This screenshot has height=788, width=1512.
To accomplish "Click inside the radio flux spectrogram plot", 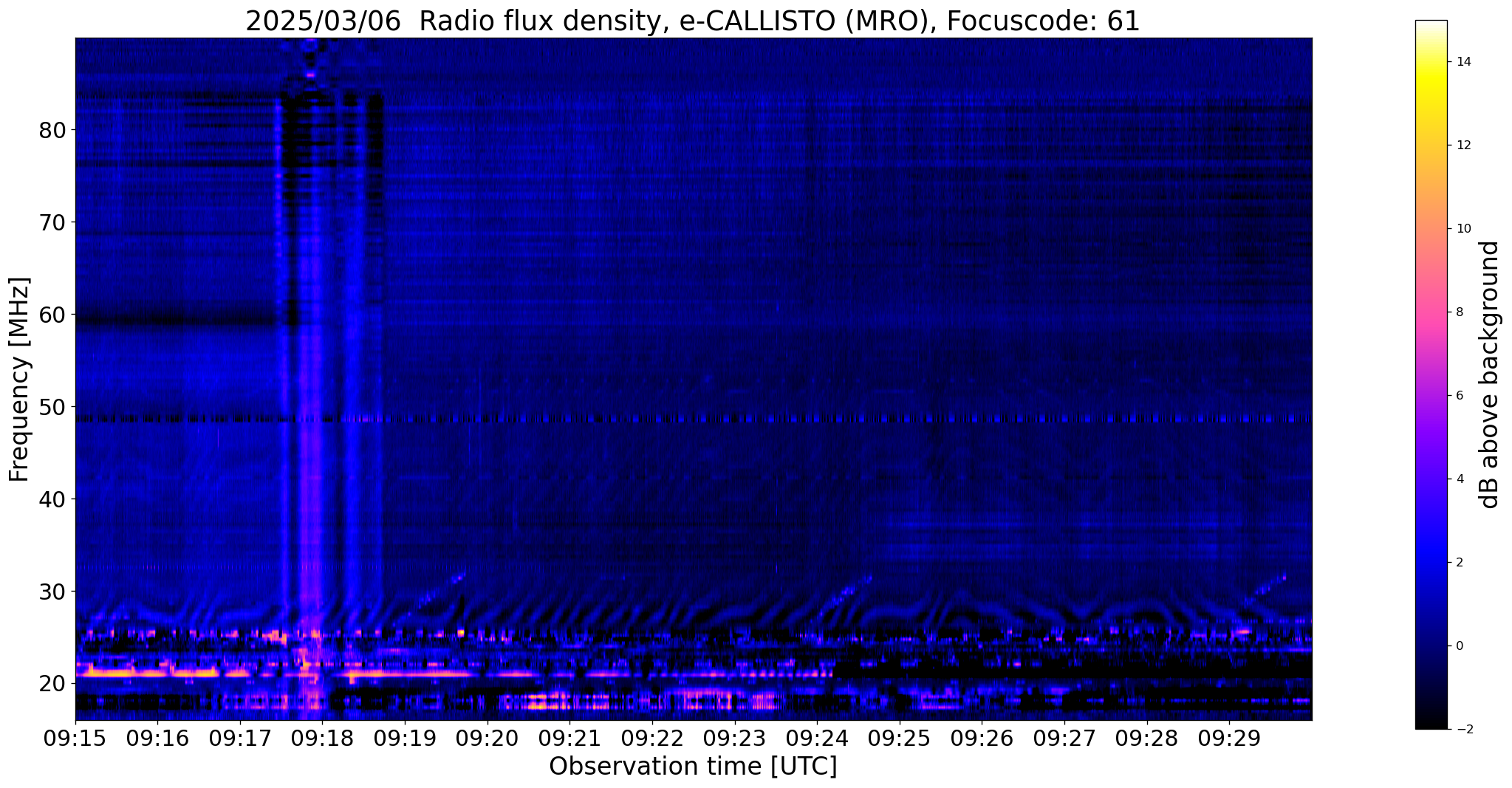I will [x=694, y=379].
